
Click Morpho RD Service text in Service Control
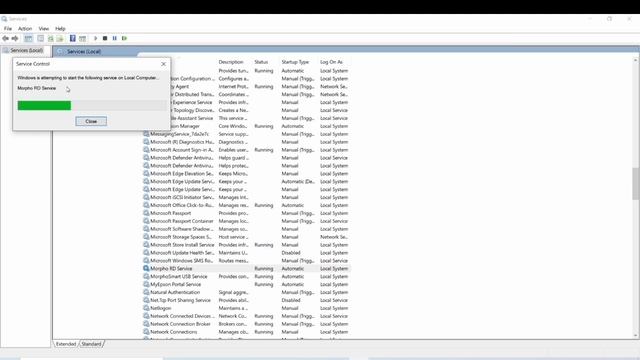pos(37,88)
